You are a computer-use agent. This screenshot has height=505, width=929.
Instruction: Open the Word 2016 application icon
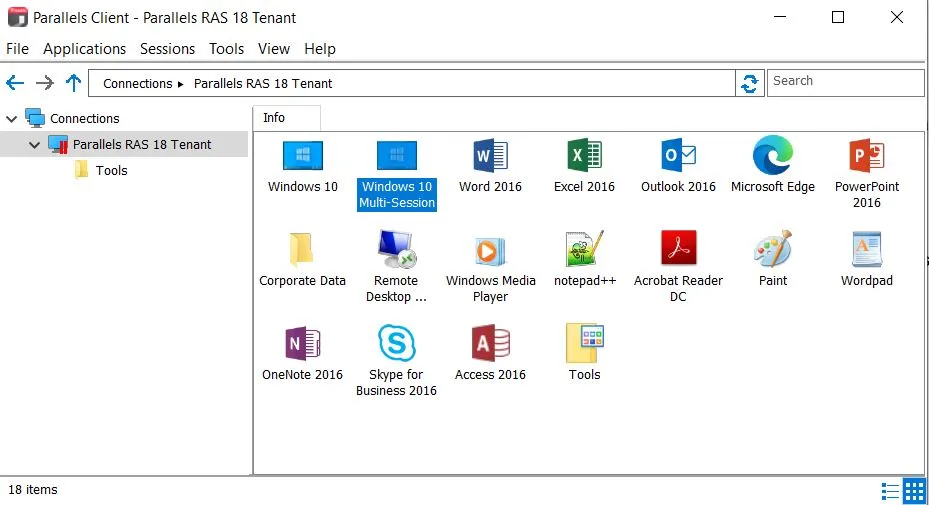[x=490, y=157]
